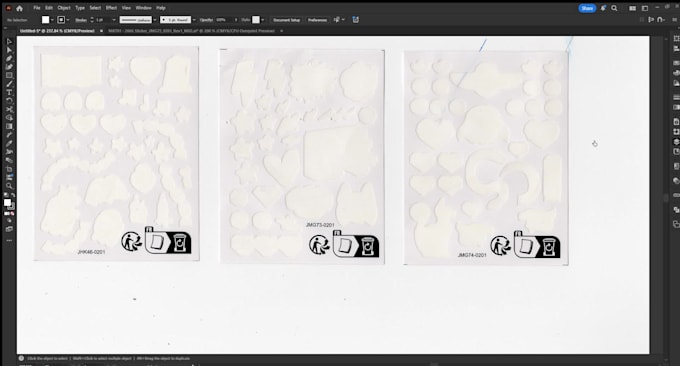Click the Document Setup button
680x366 pixels.
tap(287, 20)
